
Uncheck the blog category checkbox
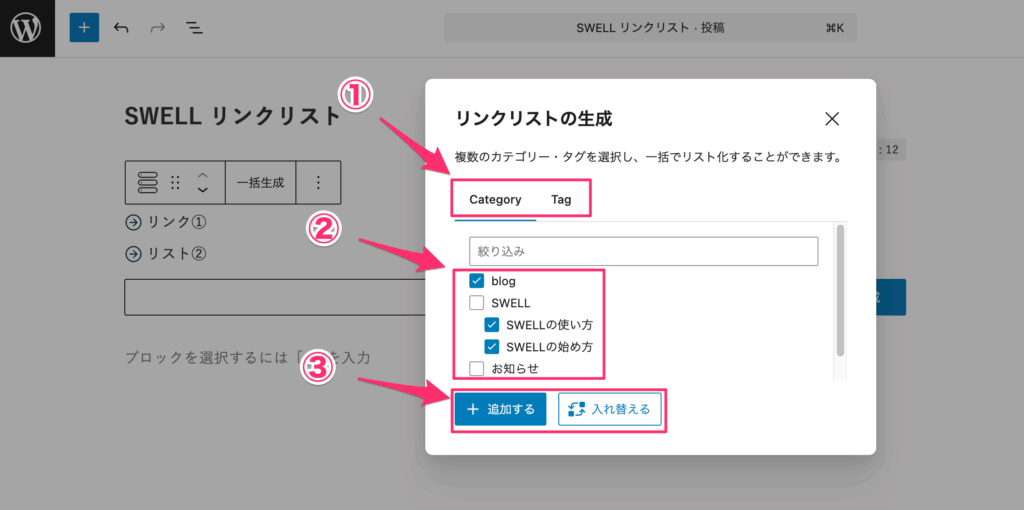pos(477,281)
